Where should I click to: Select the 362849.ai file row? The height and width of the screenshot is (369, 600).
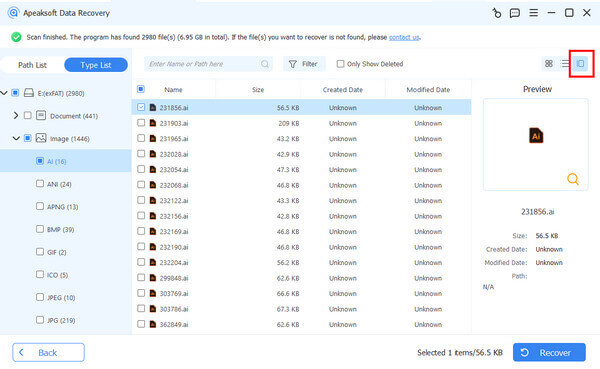tap(302, 324)
